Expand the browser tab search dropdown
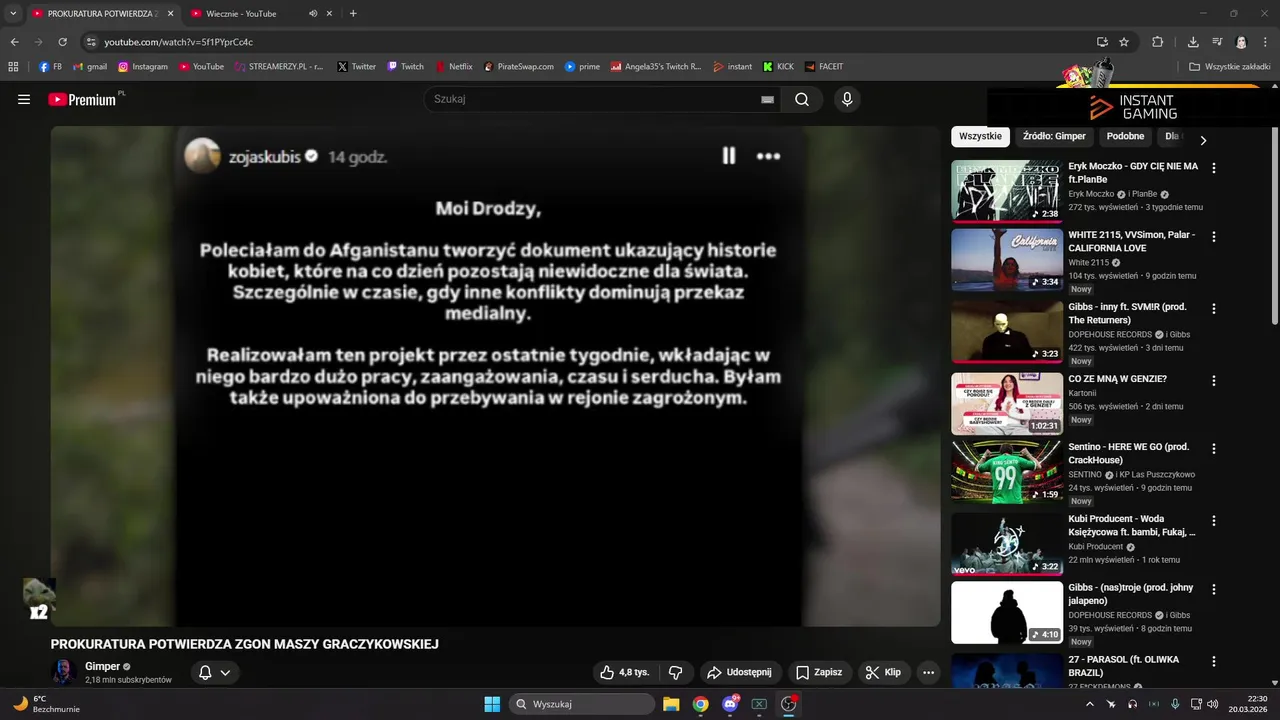Screen dimensions: 1280x720 (13, 14)
